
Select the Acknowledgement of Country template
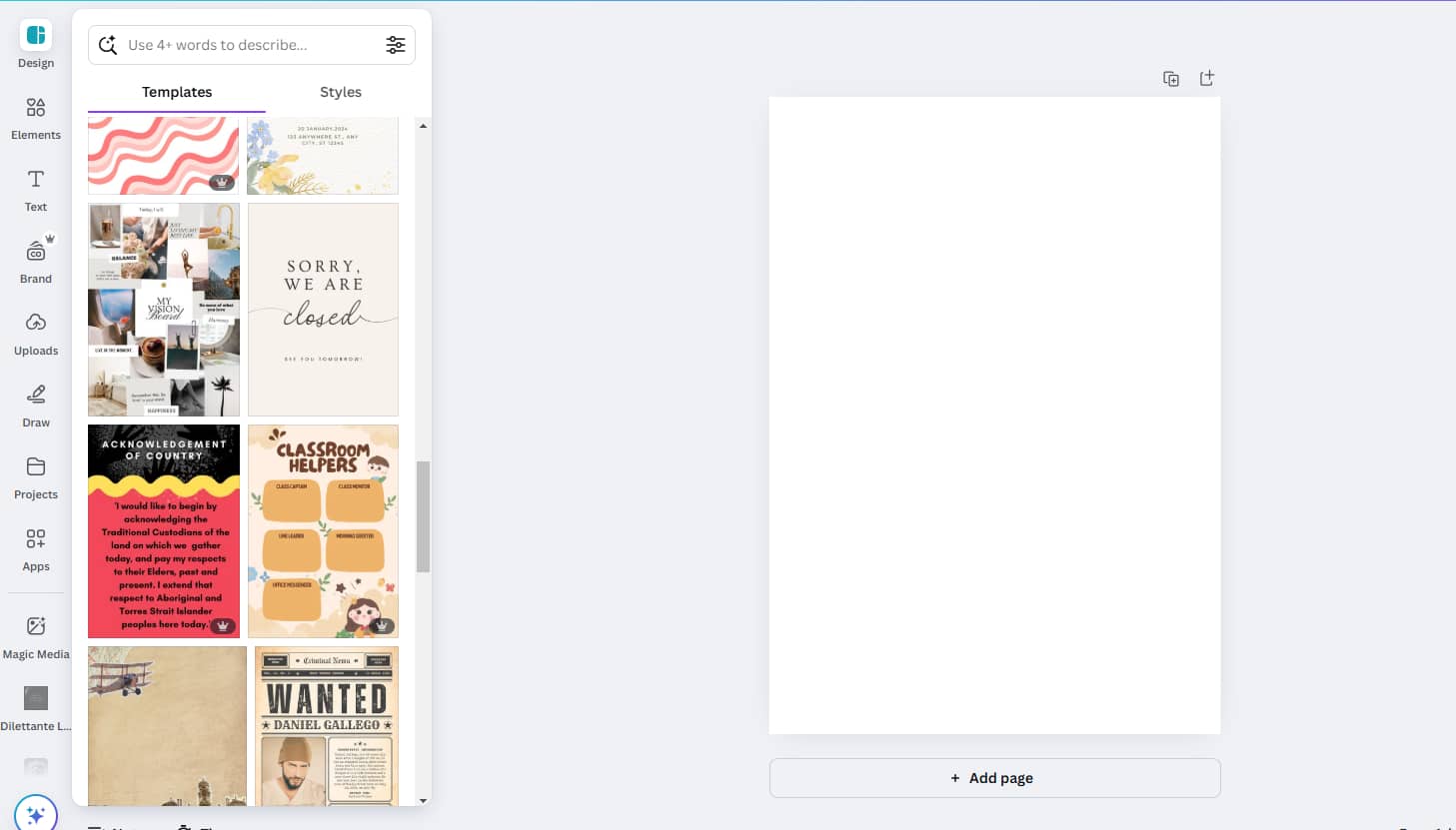(164, 531)
